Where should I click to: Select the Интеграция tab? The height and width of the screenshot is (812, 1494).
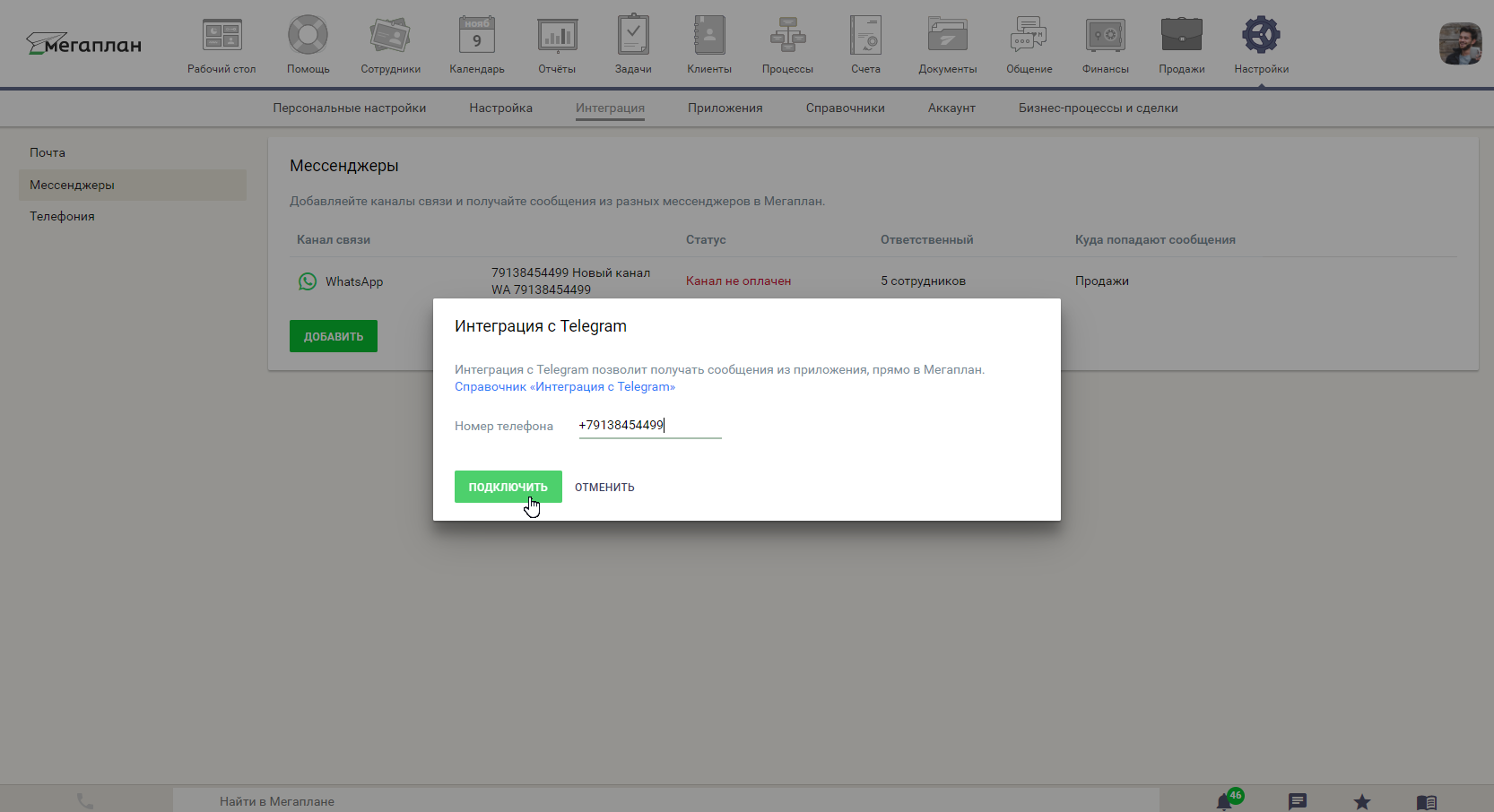point(610,108)
